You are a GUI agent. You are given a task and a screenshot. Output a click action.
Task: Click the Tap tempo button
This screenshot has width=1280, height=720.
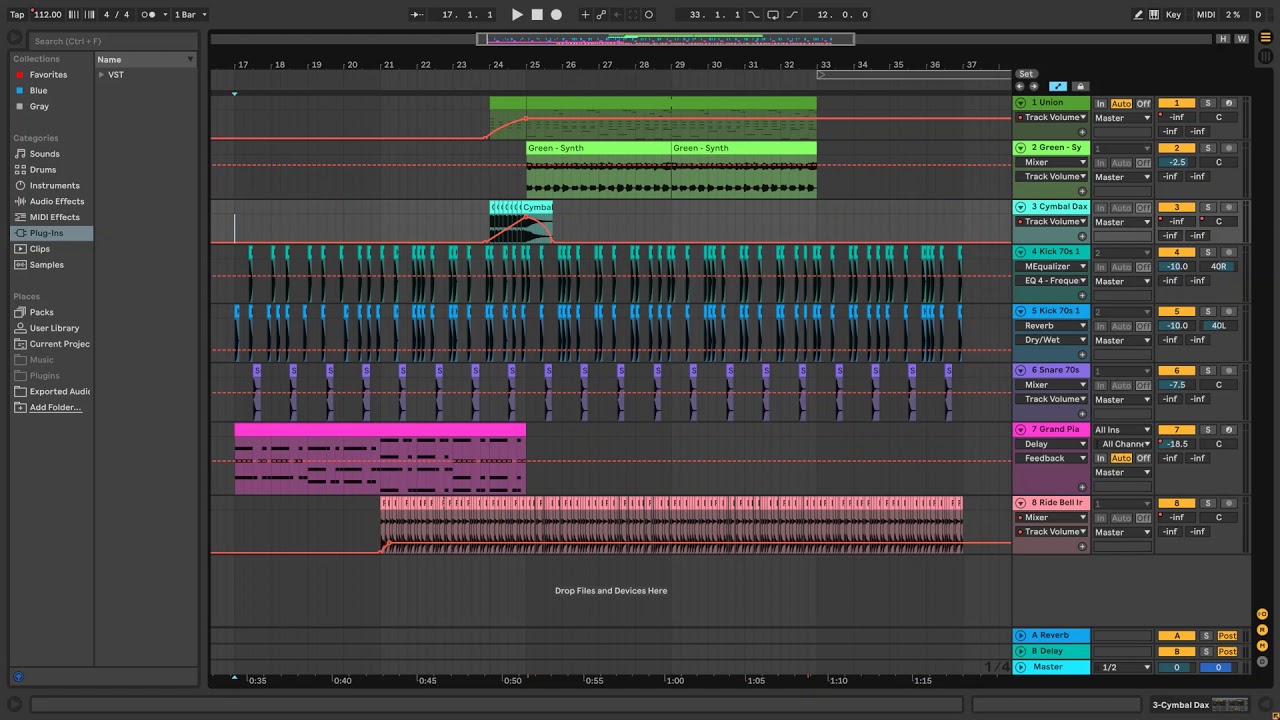(x=17, y=15)
